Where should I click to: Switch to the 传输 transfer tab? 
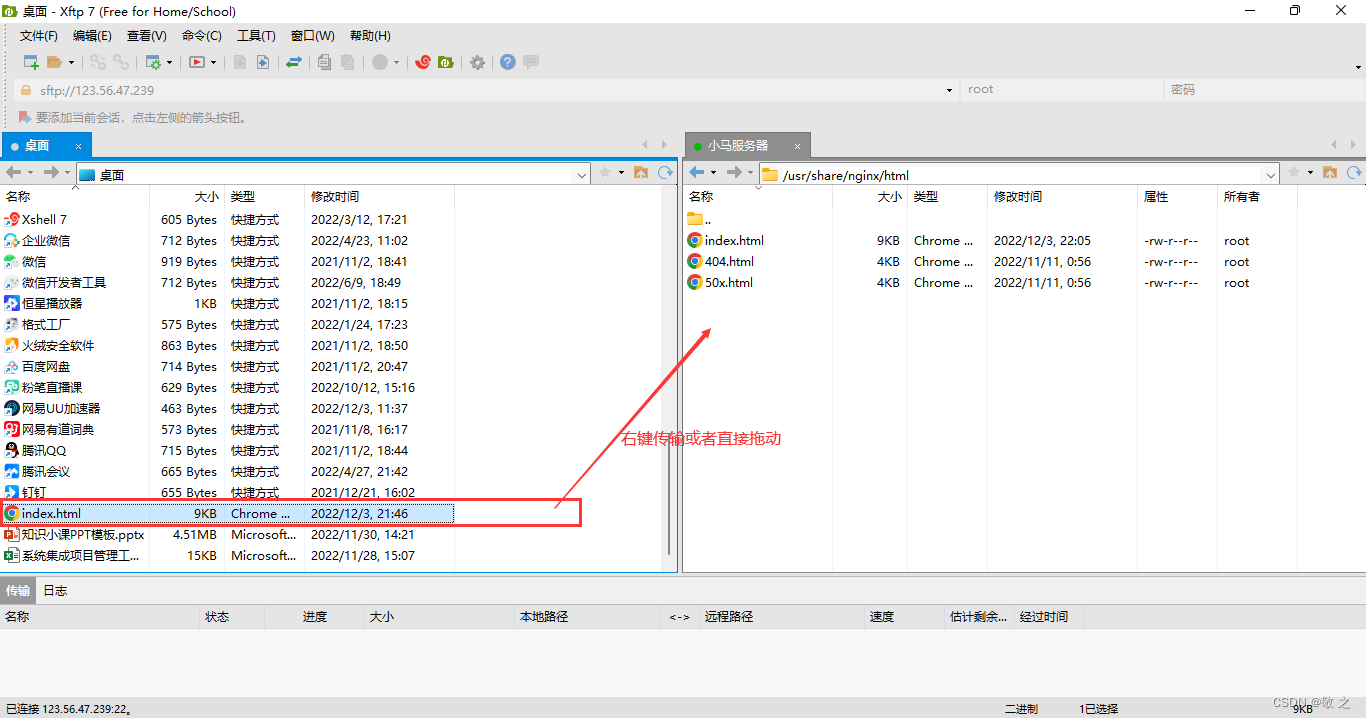coord(18,590)
